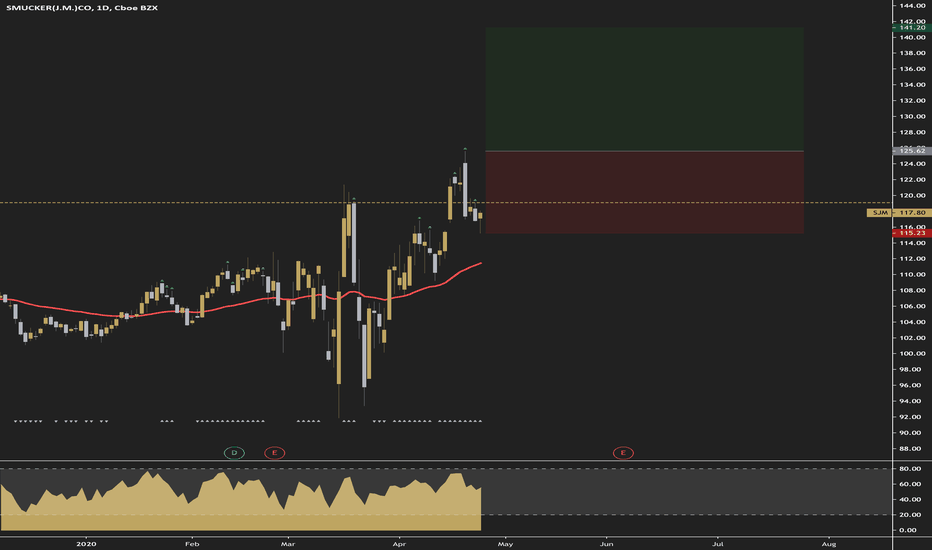Click the red E earnings marker near June

(623, 453)
